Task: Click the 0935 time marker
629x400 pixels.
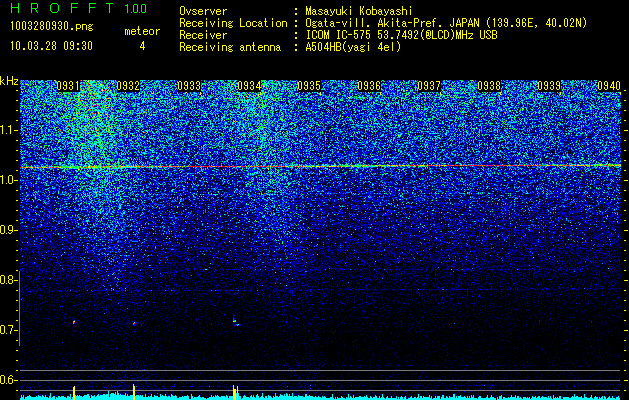Action: [309, 86]
